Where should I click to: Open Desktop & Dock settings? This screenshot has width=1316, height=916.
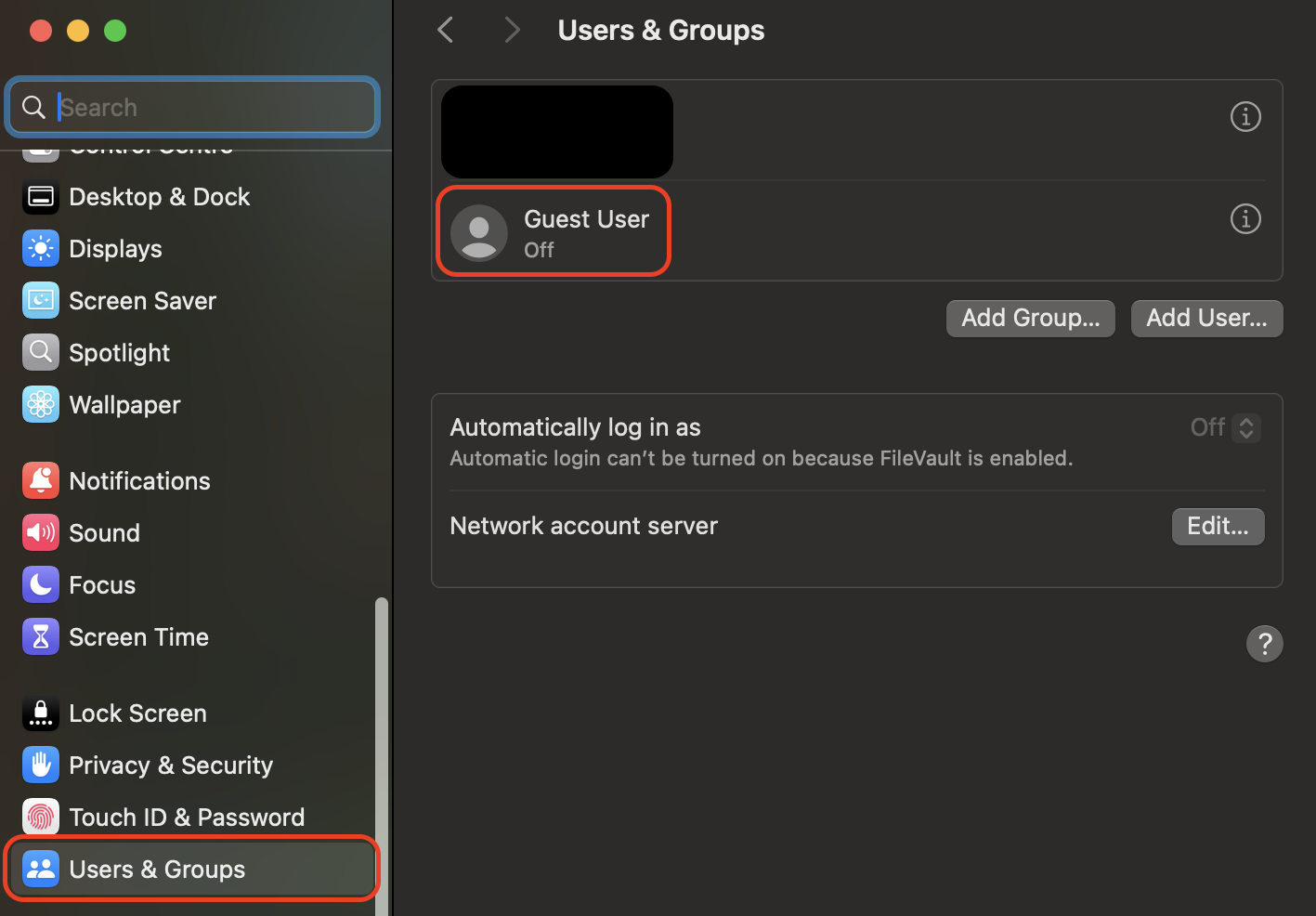click(159, 196)
